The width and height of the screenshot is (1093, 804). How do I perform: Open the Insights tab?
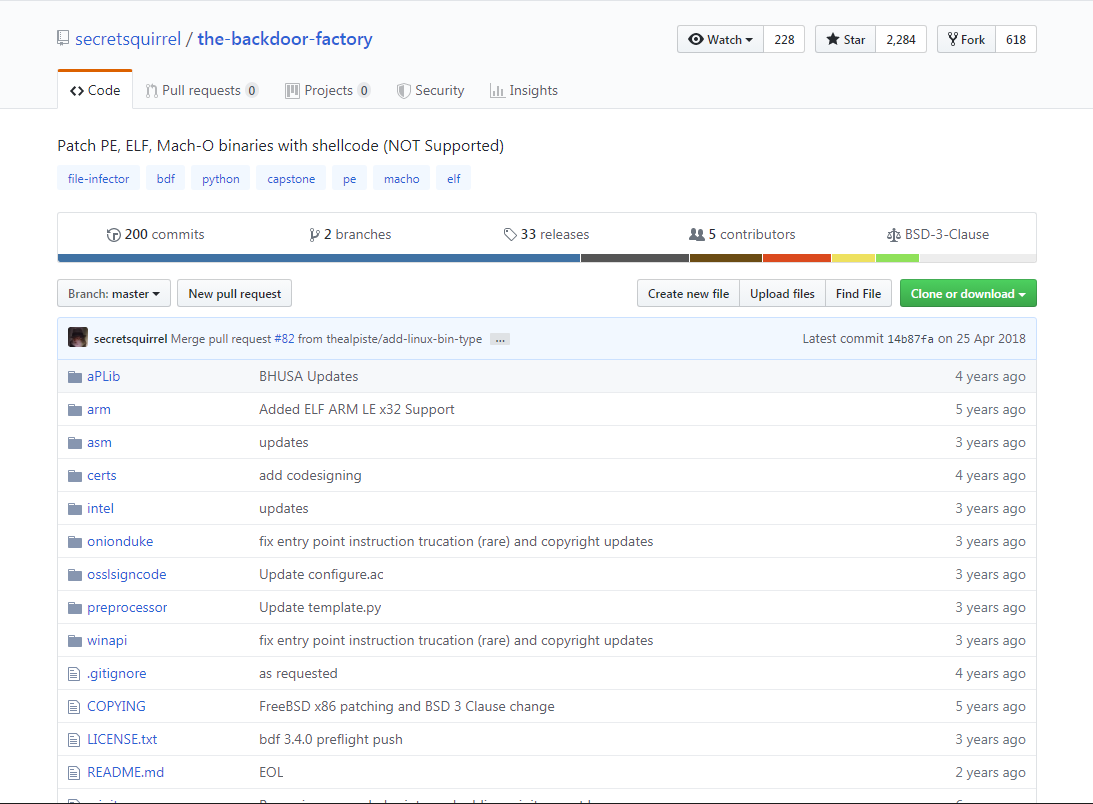click(x=523, y=91)
